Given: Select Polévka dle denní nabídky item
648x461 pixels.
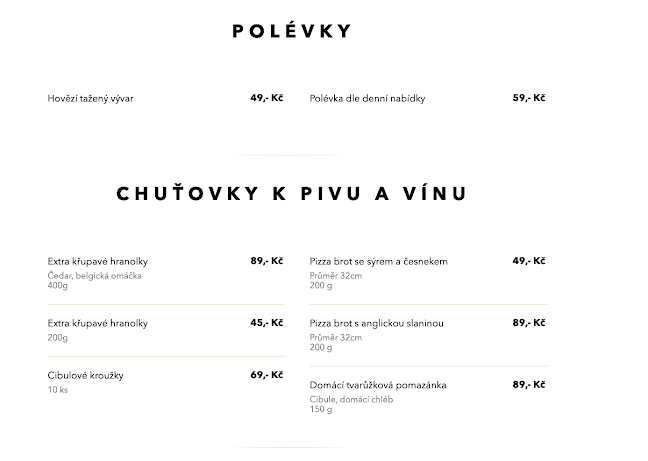Looking at the screenshot, I should [367, 99].
